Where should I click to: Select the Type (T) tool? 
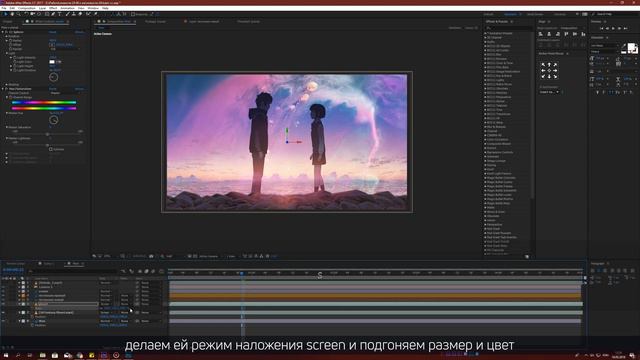[60, 14]
